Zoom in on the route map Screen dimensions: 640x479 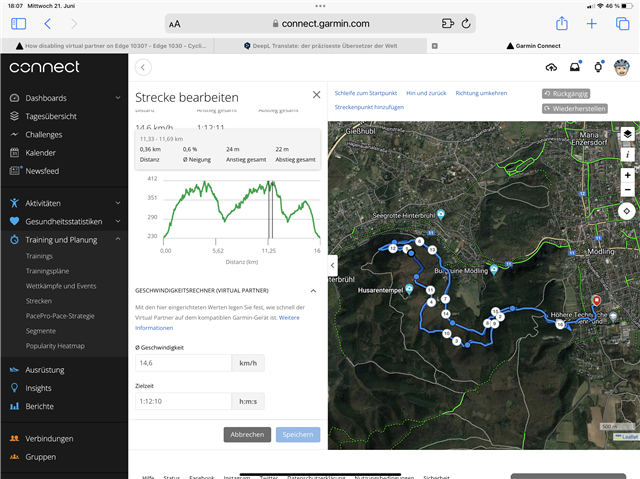click(627, 174)
